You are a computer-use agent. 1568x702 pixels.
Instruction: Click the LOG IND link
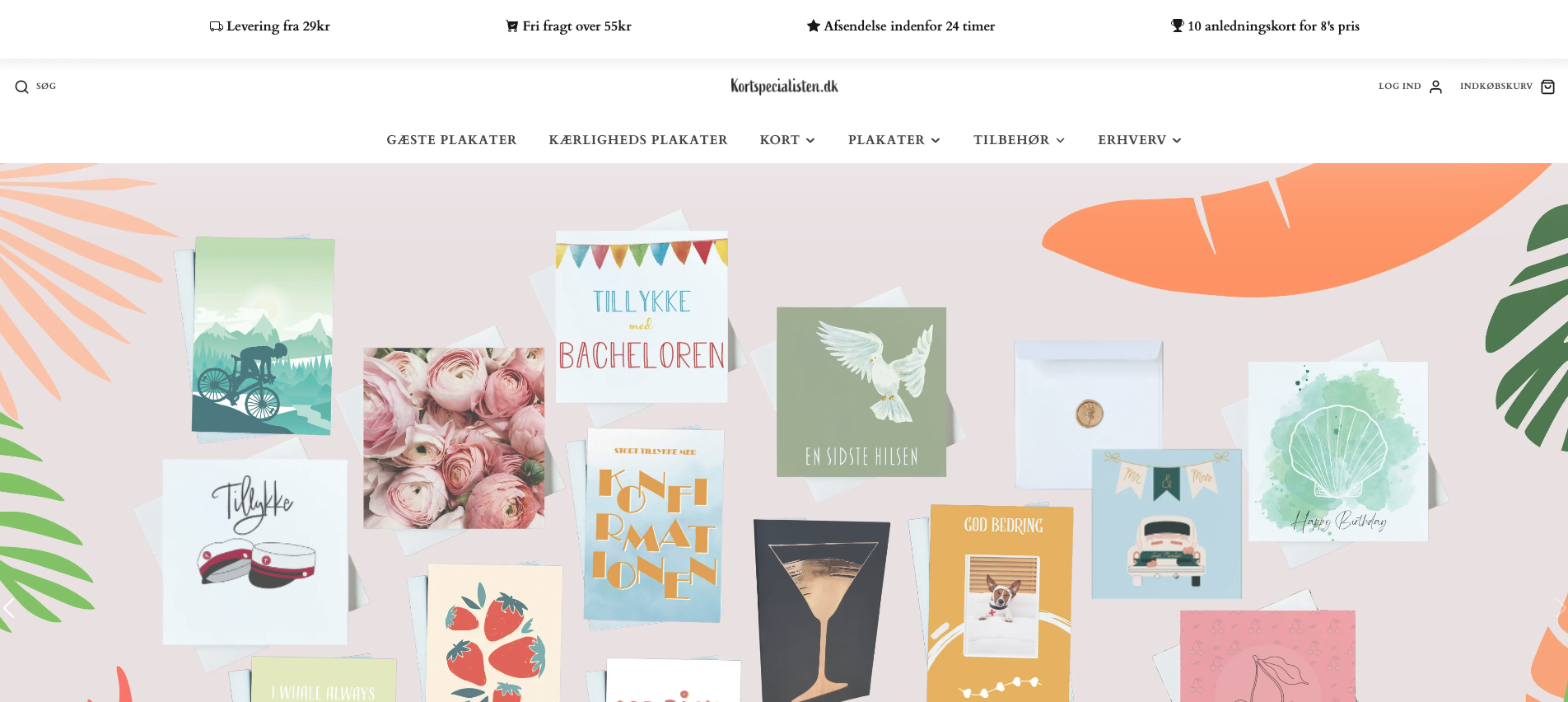1400,87
